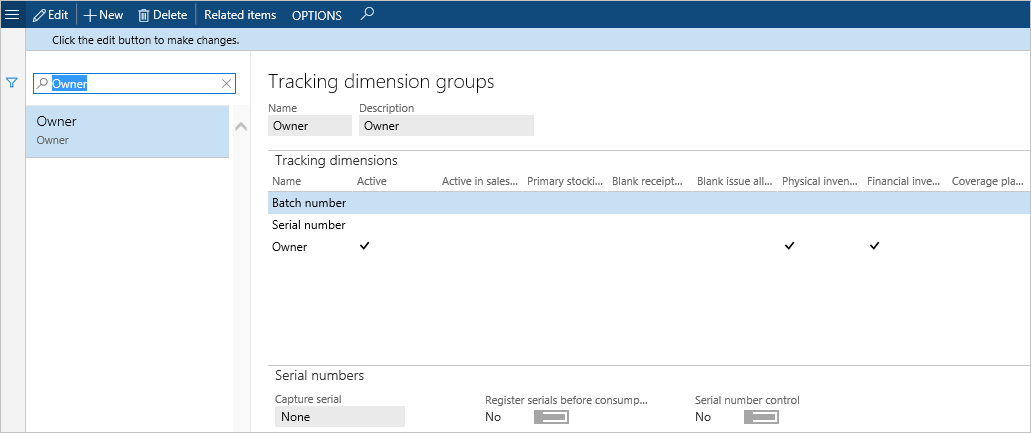This screenshot has height=433, width=1031.
Task: Clear the Owner filter text with X
Action: click(x=226, y=84)
